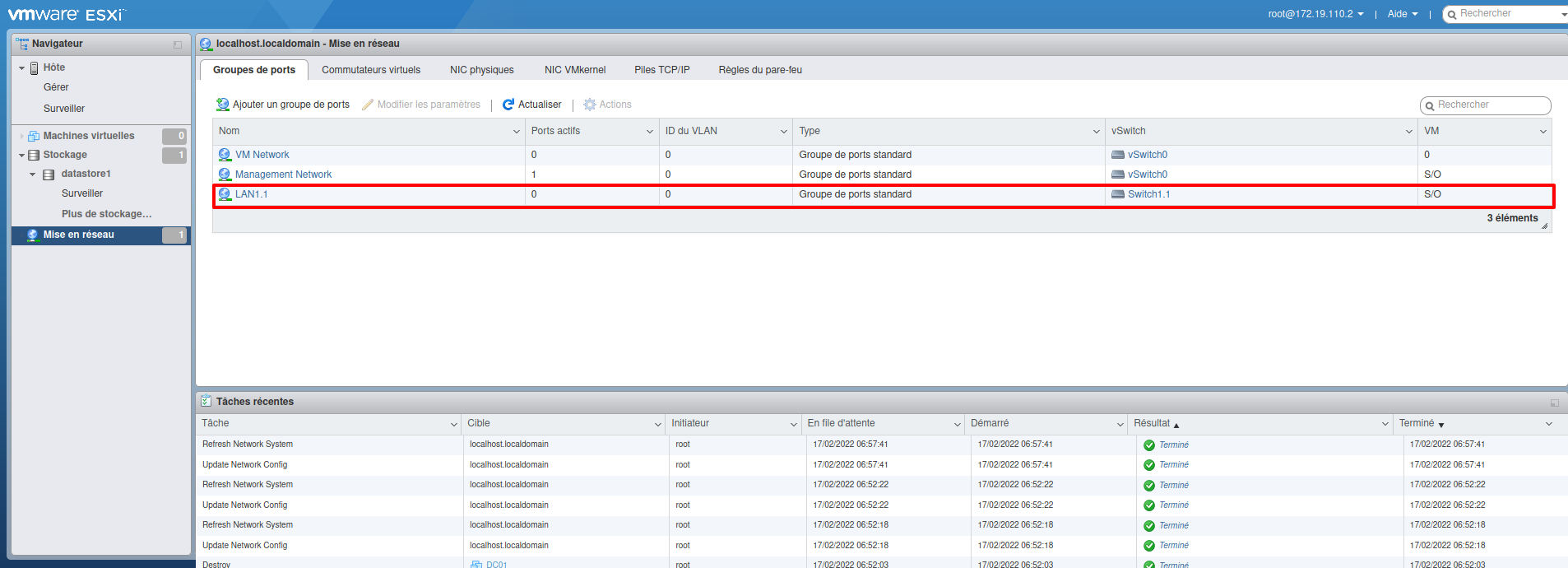
Task: Minimize the Tâches récentes panel
Action: pyautogui.click(x=1554, y=403)
